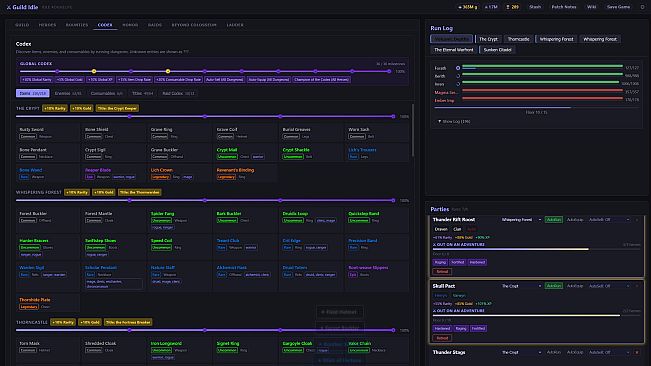Select the Consumables codex sub-tab

107,93
